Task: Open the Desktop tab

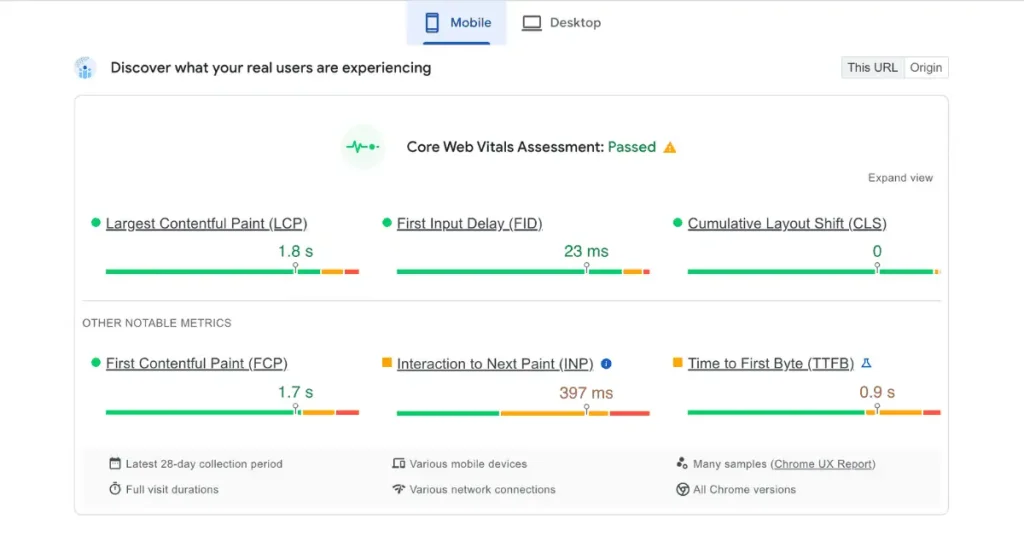Action: [x=562, y=22]
